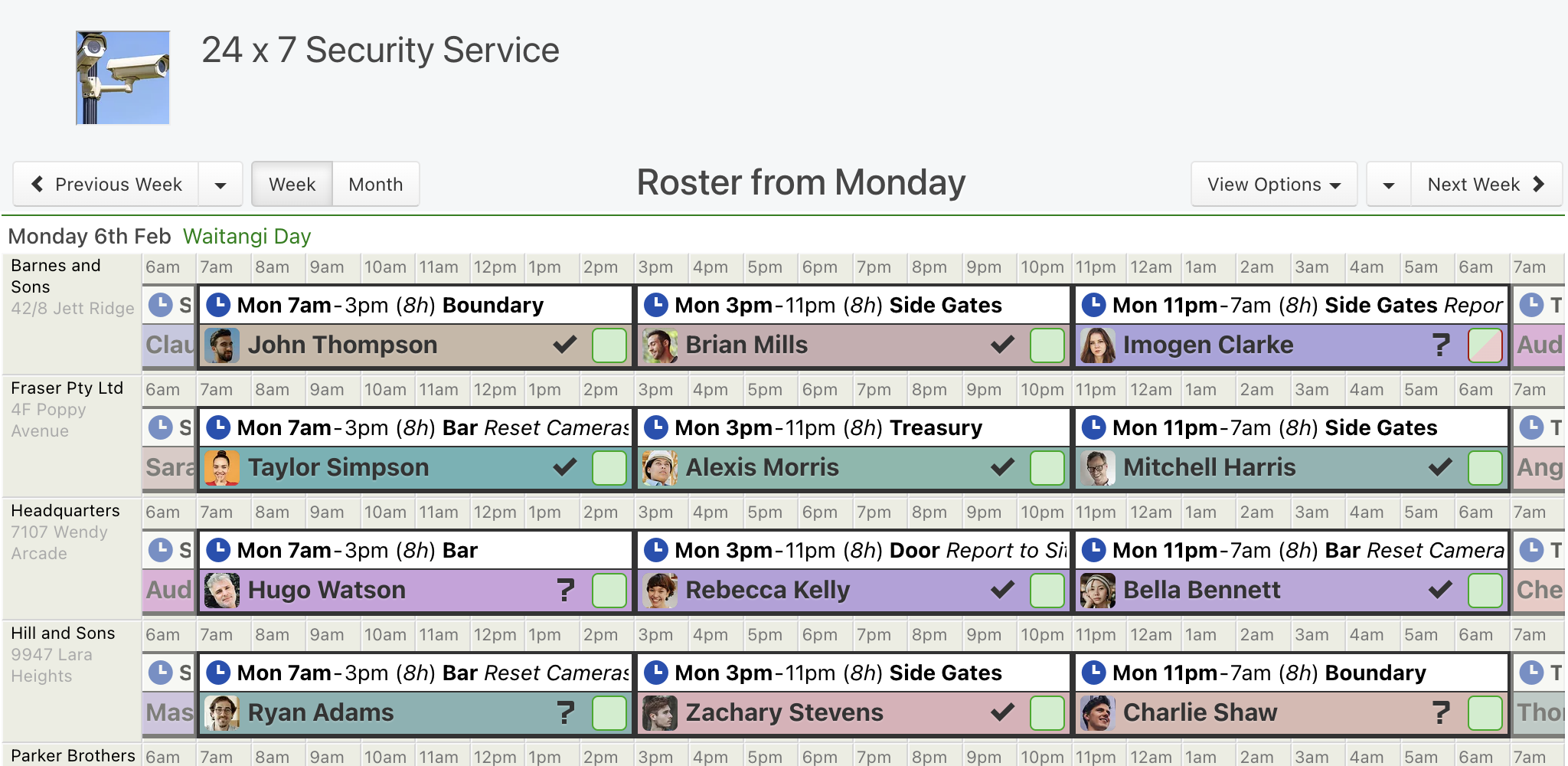Select the Week view tab
The image size is (1568, 766).
pos(292,184)
